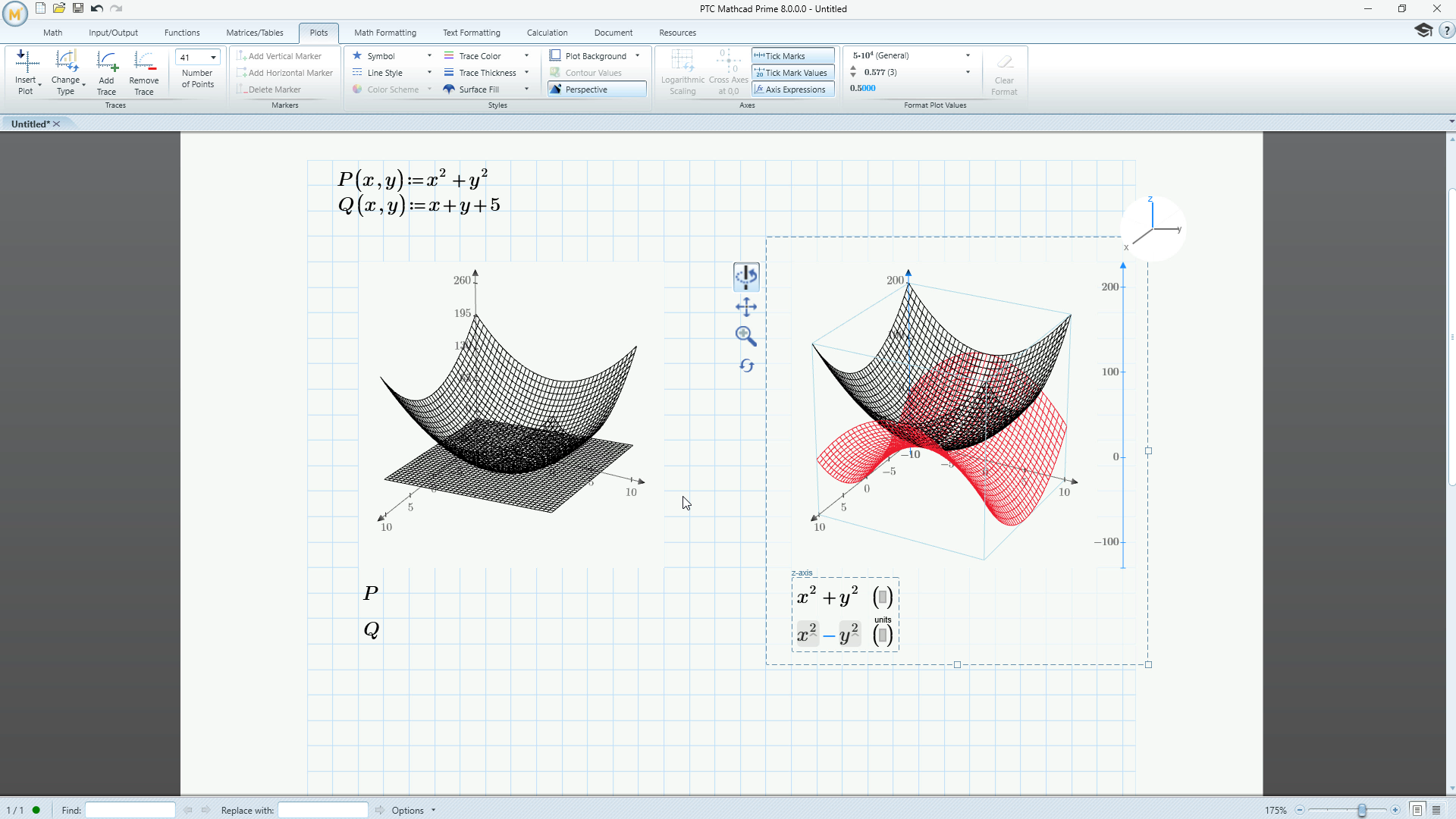Toggle Axis Expressions display

point(793,89)
